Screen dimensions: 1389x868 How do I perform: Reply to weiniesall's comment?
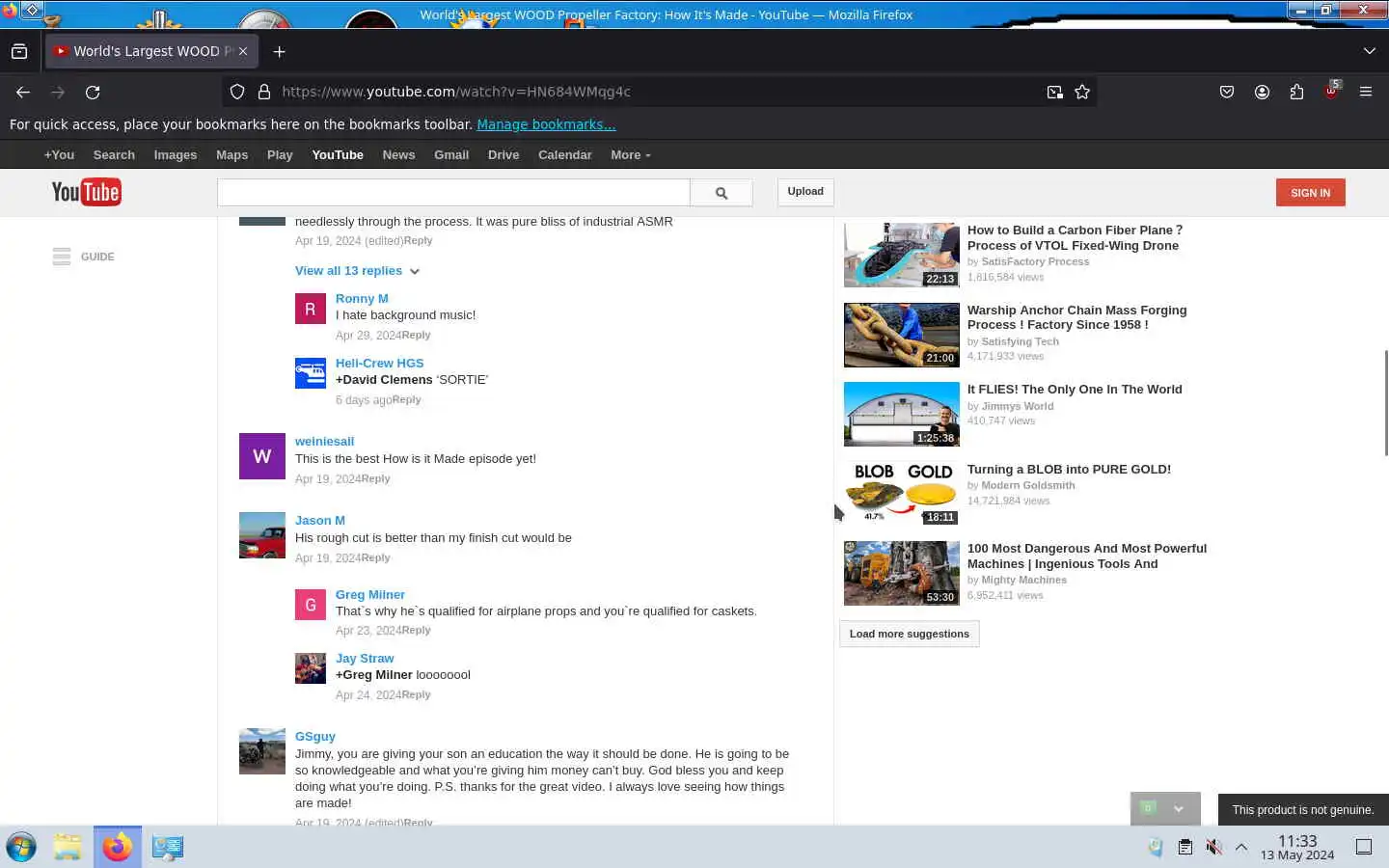tap(376, 479)
